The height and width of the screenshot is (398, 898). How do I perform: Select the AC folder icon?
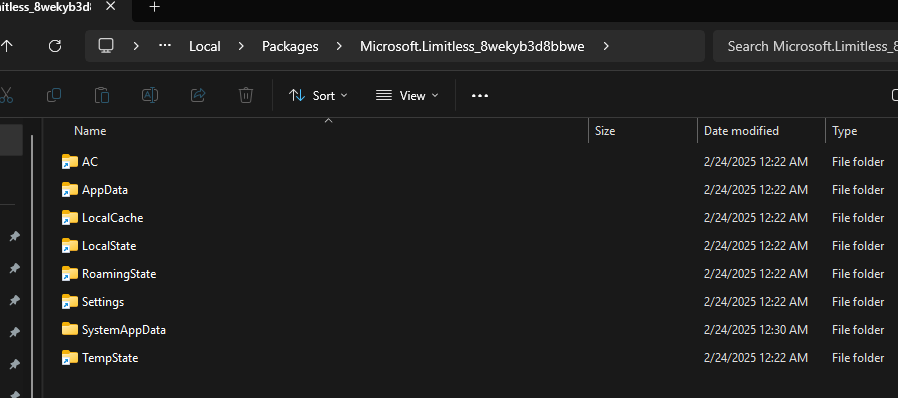coord(69,162)
